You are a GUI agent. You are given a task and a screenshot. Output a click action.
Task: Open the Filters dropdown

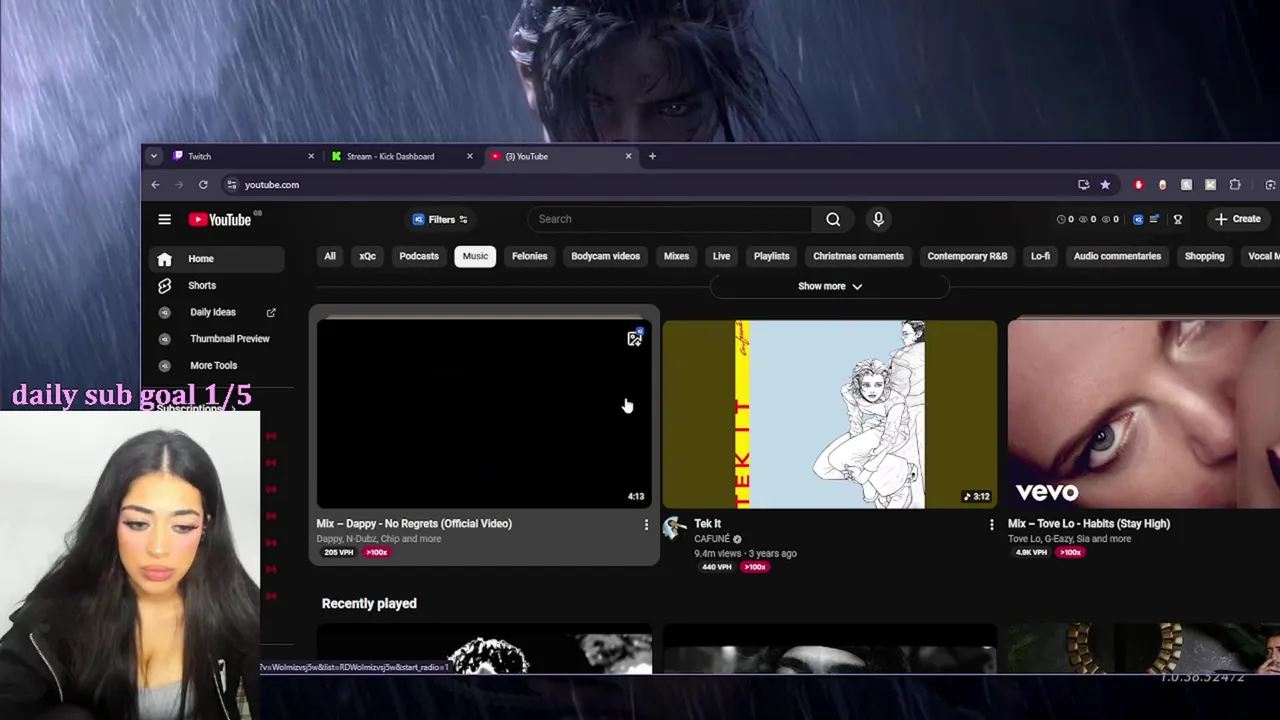(x=440, y=219)
